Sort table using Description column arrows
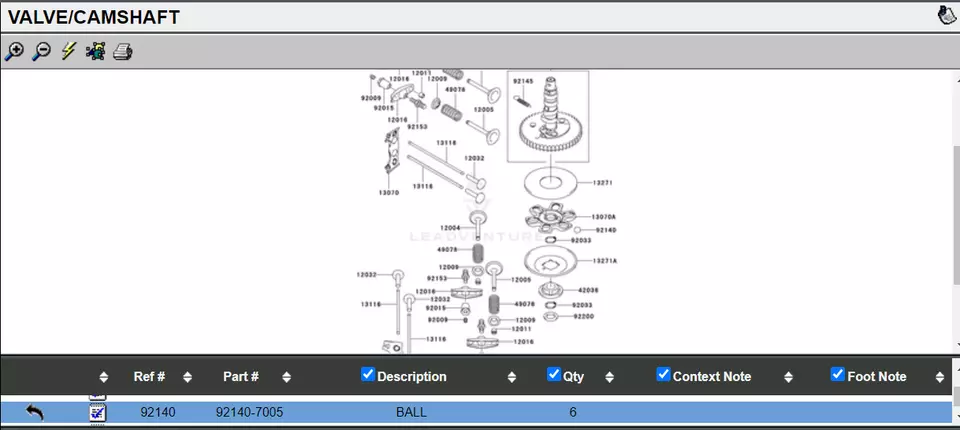The image size is (960, 430). click(x=511, y=377)
